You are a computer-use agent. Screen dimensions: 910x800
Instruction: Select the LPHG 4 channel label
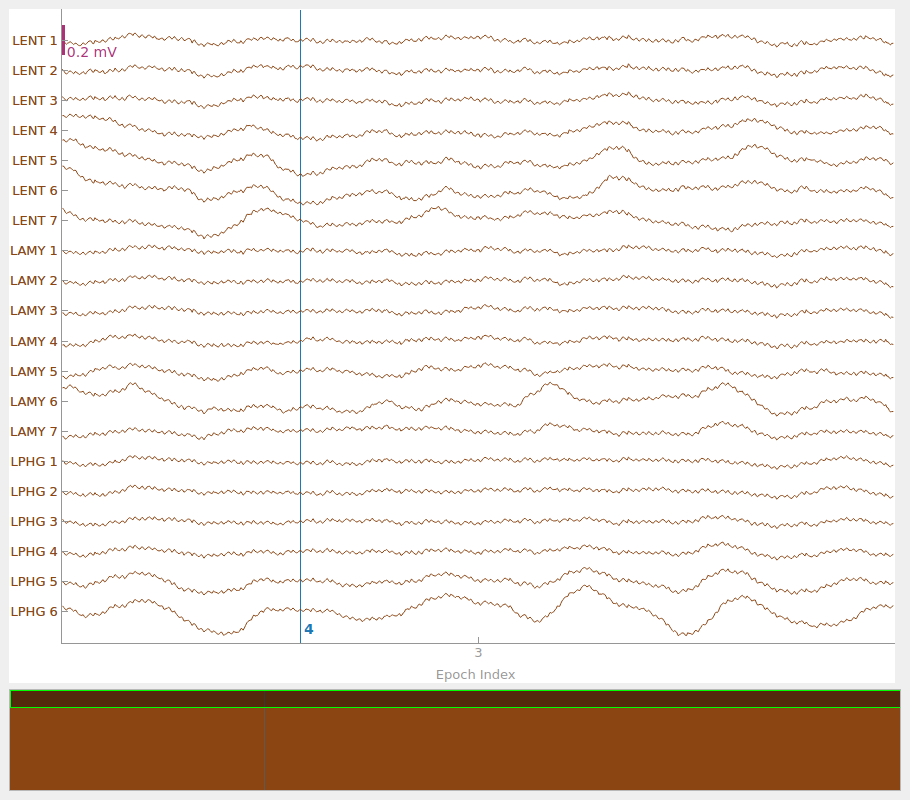[x=34, y=552]
